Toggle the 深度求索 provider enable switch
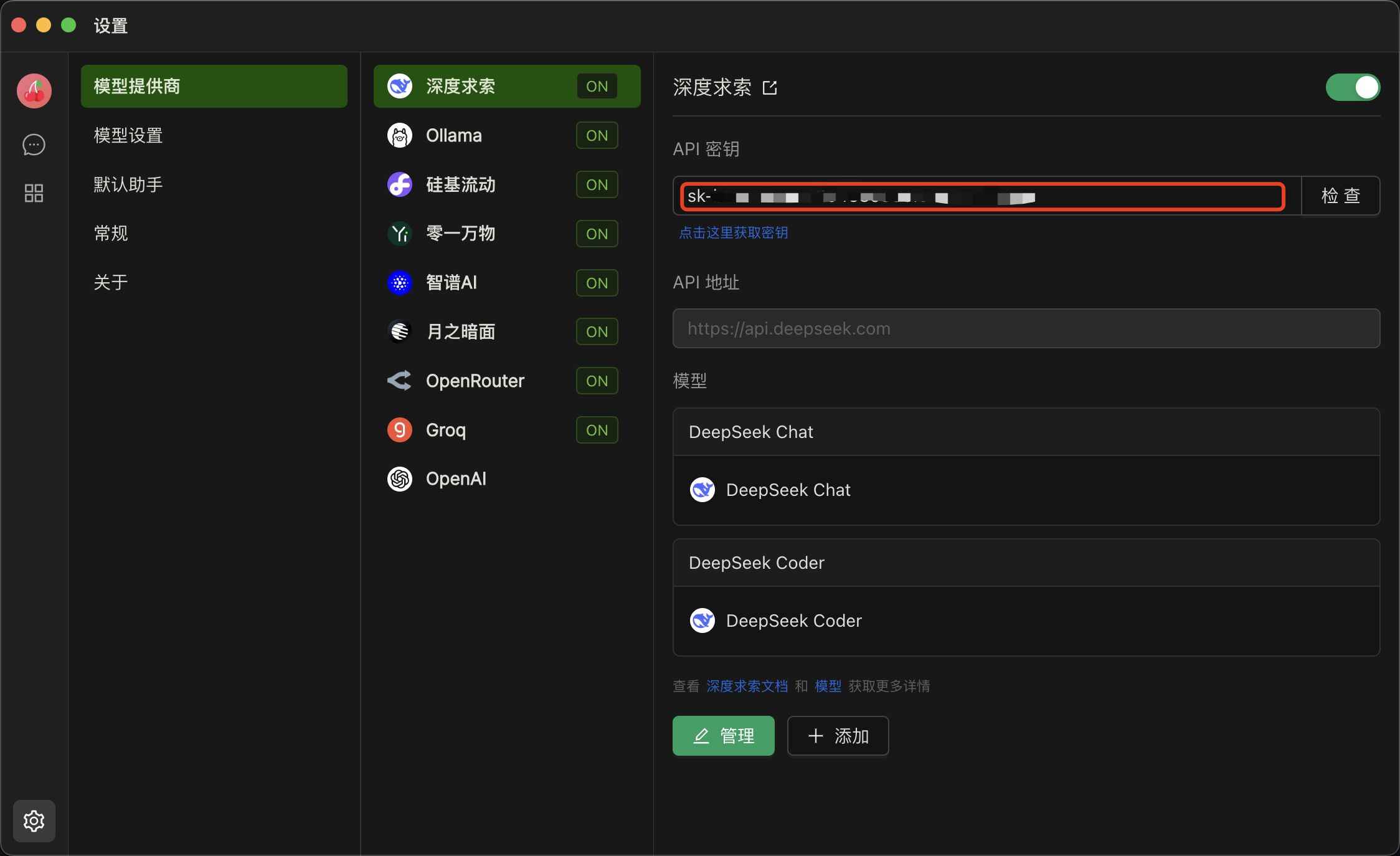The height and width of the screenshot is (856, 1400). [x=1352, y=87]
